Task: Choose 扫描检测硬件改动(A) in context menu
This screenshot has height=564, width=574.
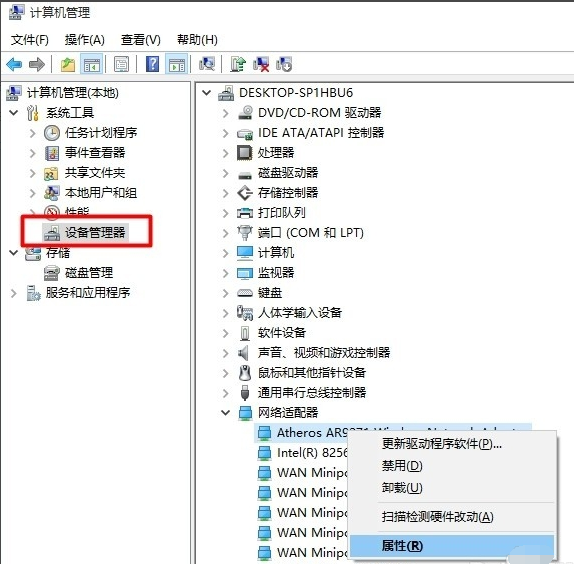Action: (x=452, y=517)
